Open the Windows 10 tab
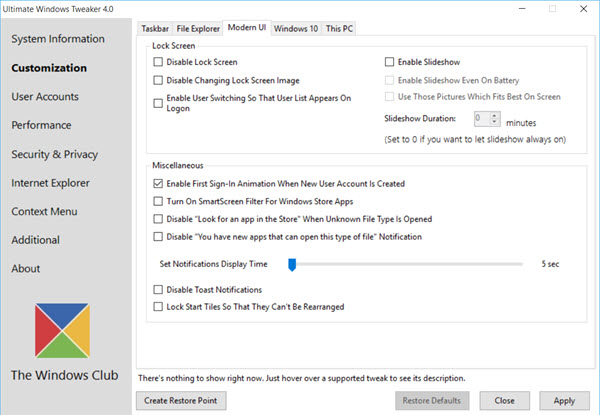The width and height of the screenshot is (600, 415). tap(296, 29)
